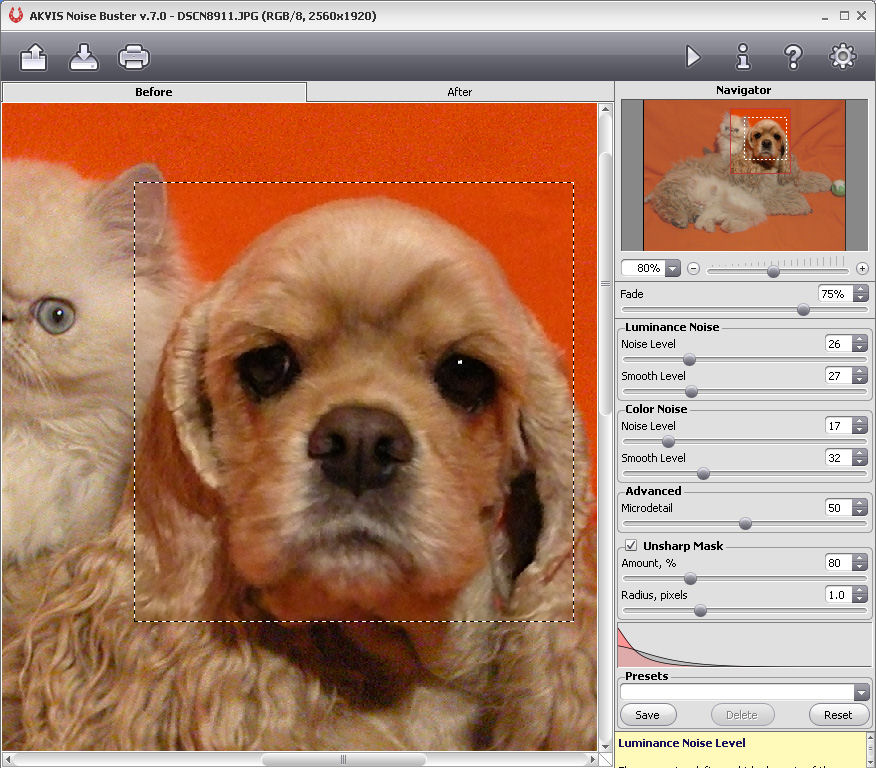Zoom in using the plus icon

click(x=862, y=269)
